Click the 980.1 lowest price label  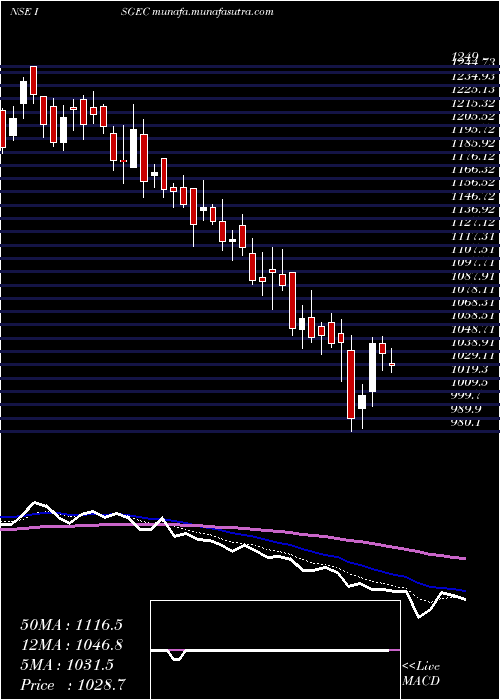click(467, 422)
